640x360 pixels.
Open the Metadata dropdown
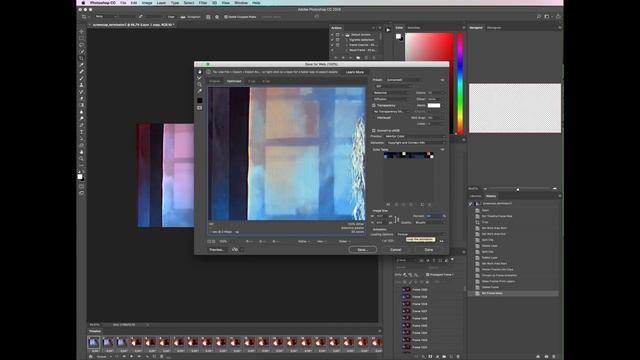click(x=416, y=143)
